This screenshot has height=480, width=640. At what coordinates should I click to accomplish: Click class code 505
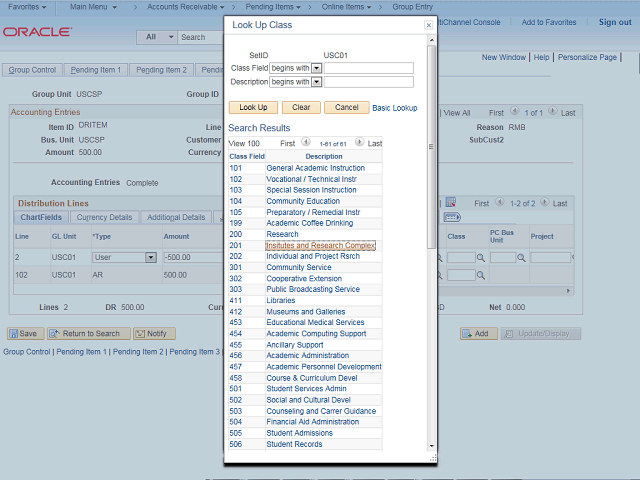point(236,433)
